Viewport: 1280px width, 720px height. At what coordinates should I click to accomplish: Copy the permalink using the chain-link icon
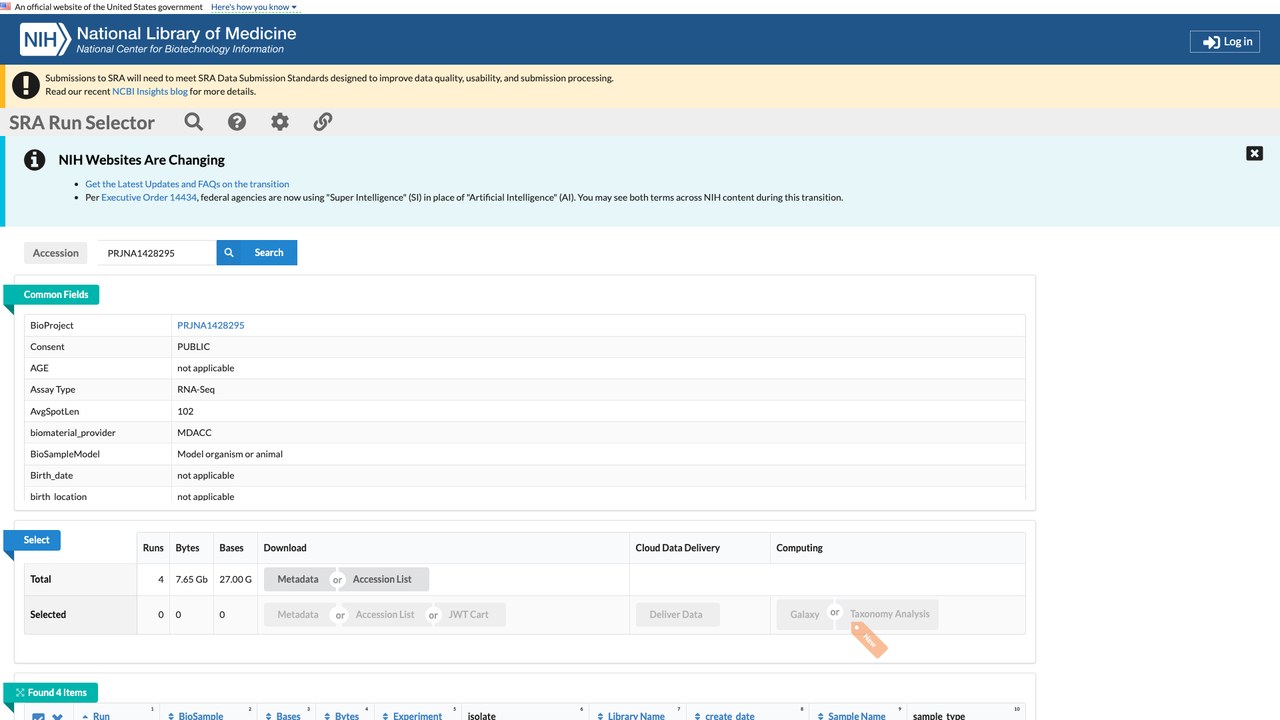click(x=323, y=122)
